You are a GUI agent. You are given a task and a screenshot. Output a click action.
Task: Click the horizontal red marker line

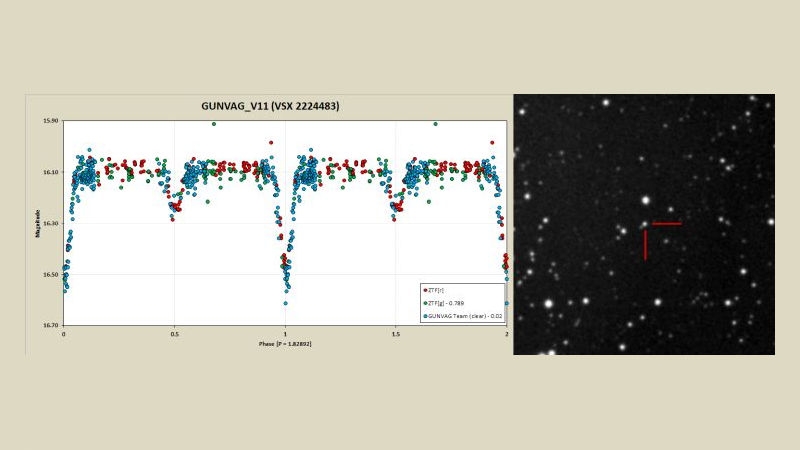click(x=667, y=224)
